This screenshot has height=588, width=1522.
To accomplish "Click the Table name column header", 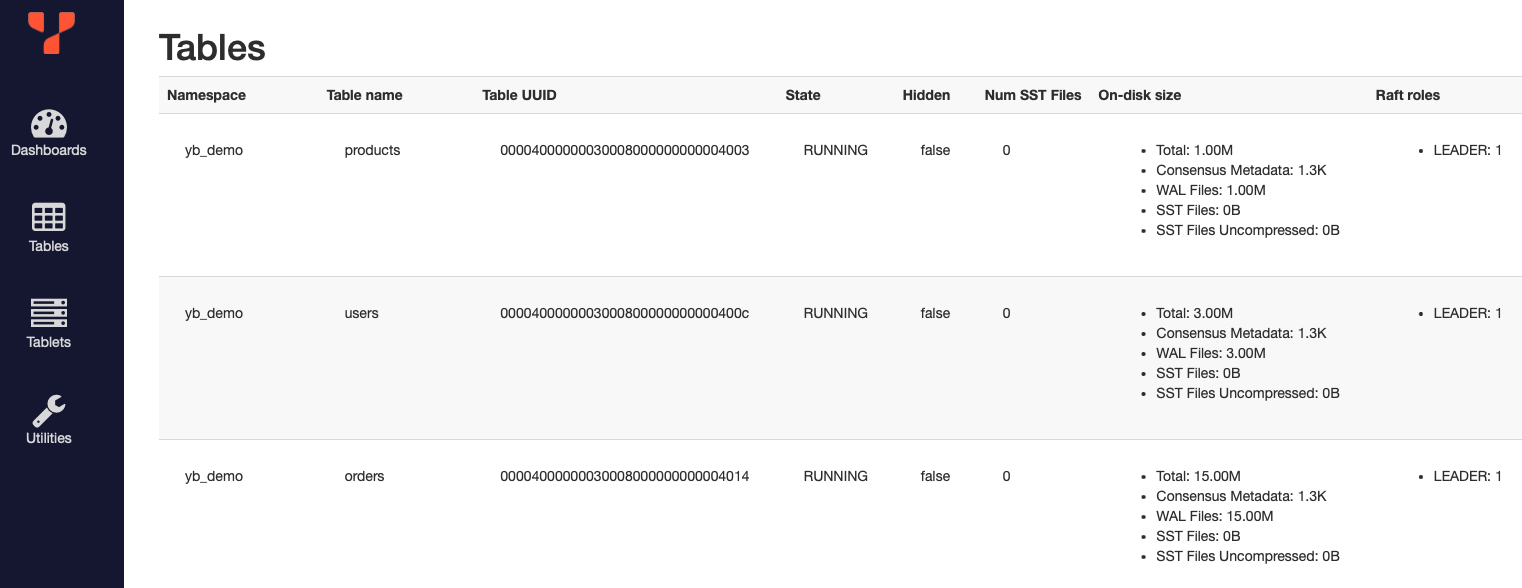I will point(364,95).
